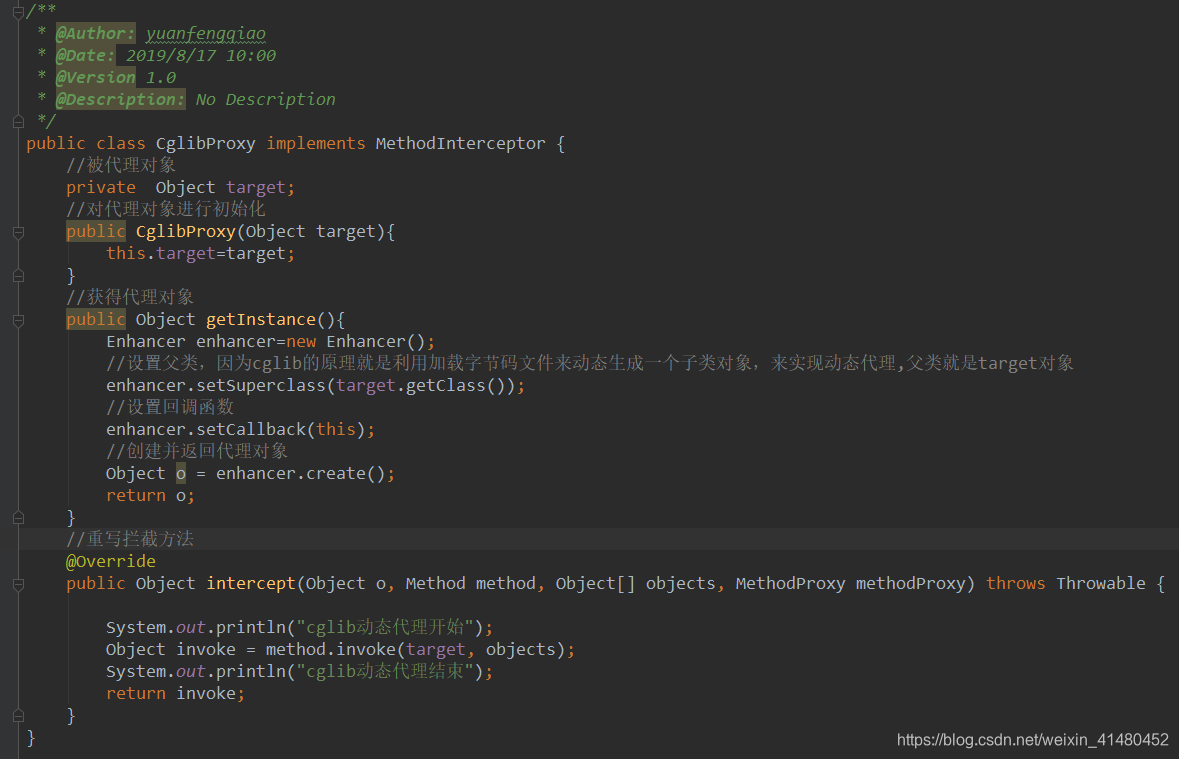Click the date value "2019/8/17 10:00"

[x=201, y=56]
